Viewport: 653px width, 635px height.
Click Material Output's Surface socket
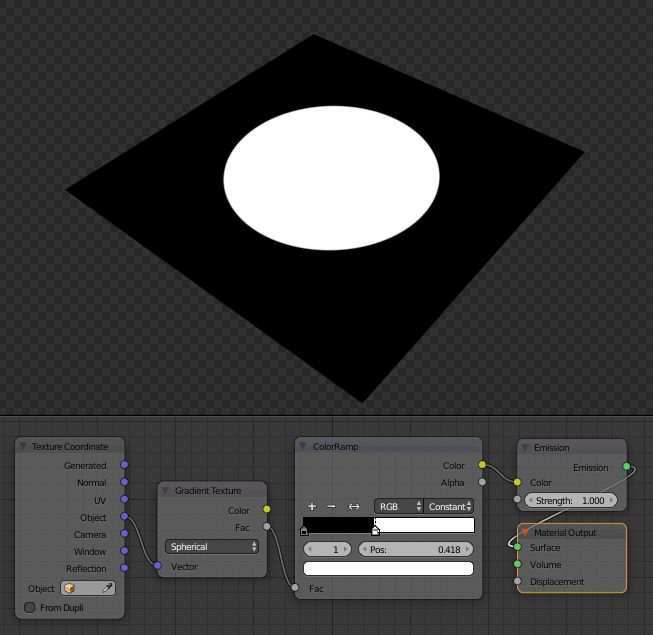point(517,547)
